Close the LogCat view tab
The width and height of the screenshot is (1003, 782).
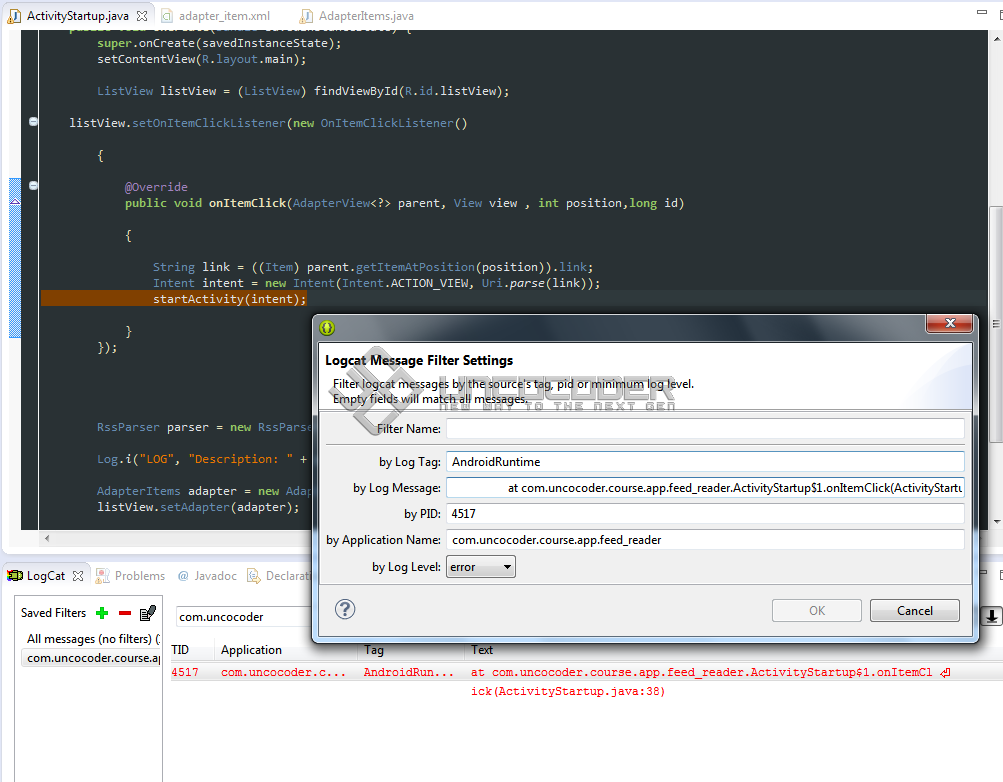tap(78, 575)
